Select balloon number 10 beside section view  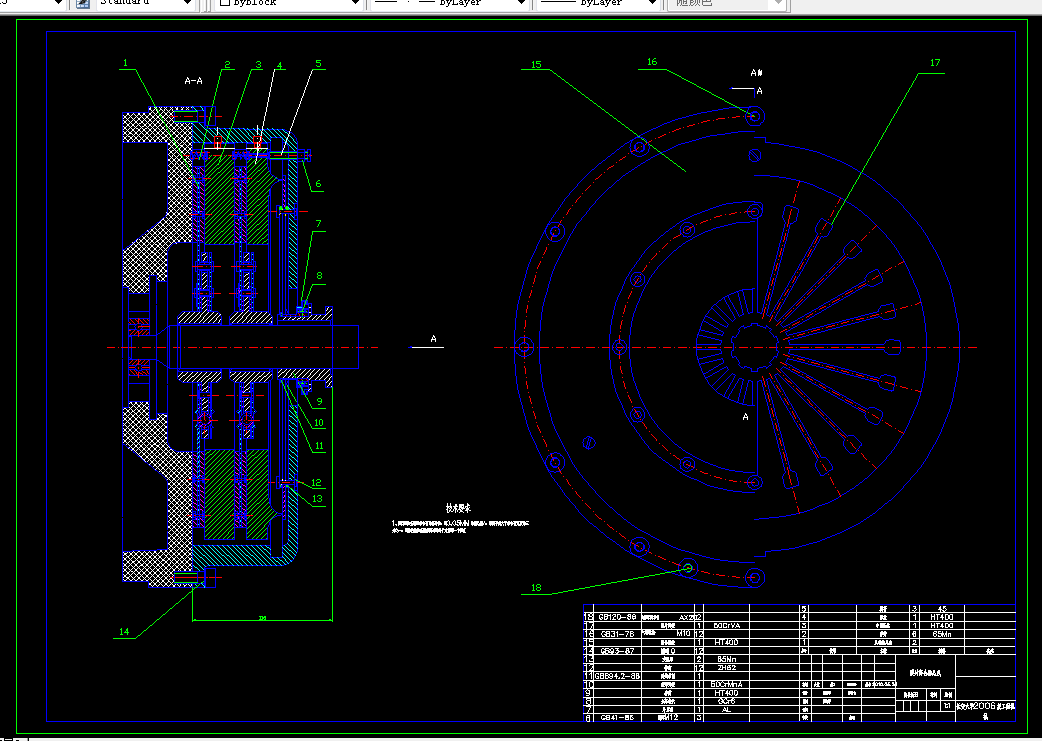[319, 423]
